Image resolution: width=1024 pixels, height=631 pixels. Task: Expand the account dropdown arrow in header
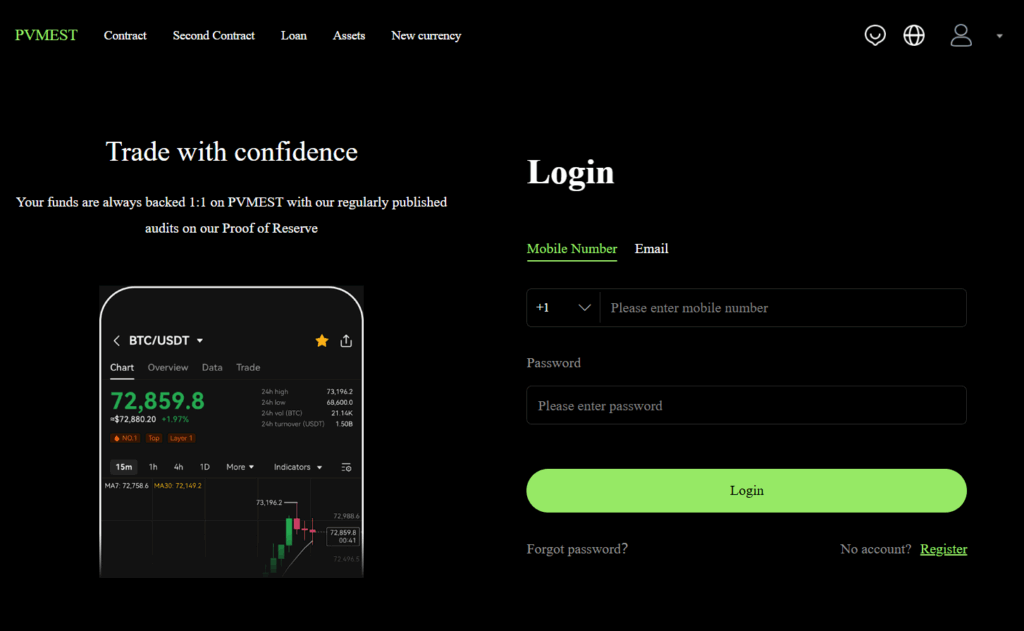pos(999,37)
